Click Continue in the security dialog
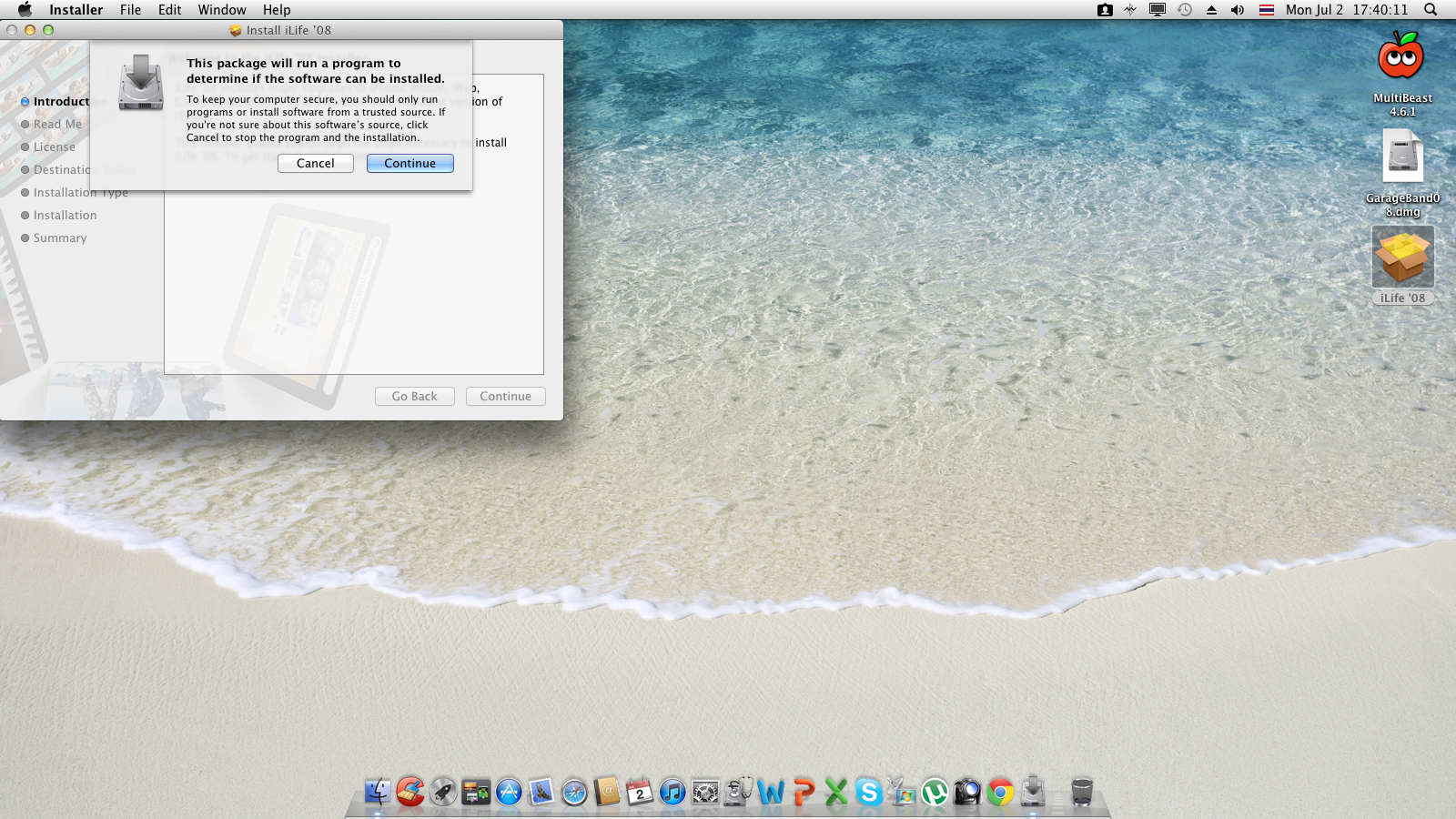Viewport: 1456px width, 819px height. tap(409, 164)
